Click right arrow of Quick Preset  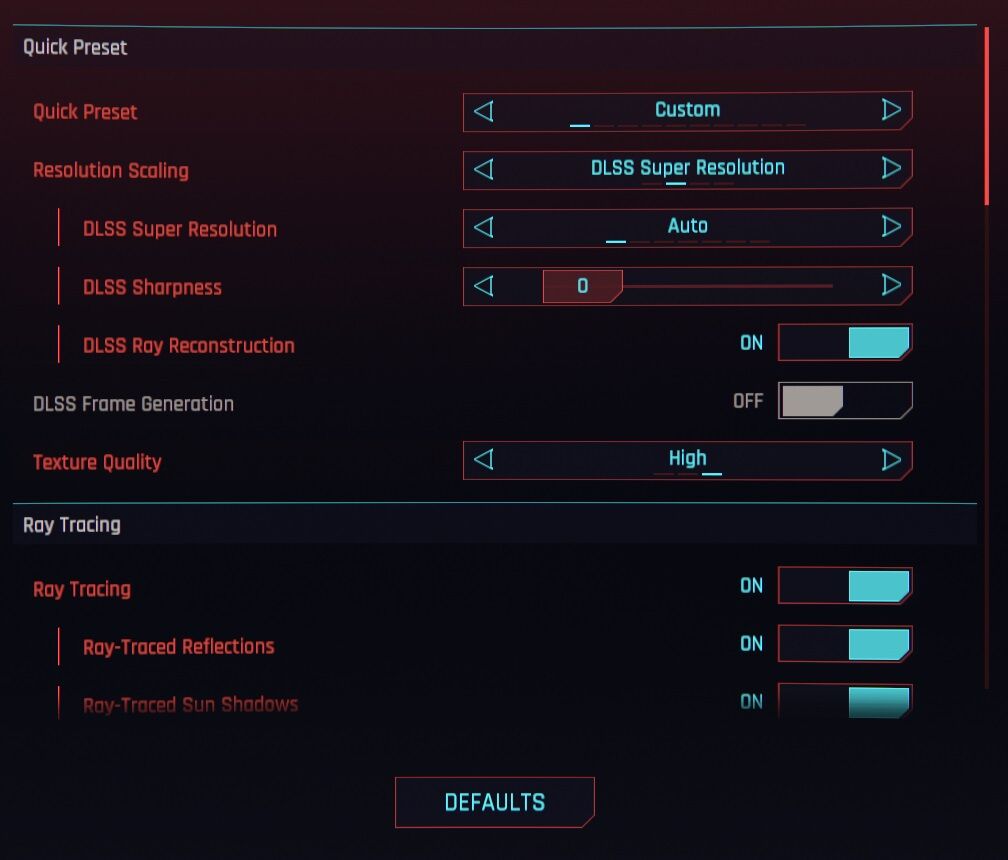coord(891,111)
